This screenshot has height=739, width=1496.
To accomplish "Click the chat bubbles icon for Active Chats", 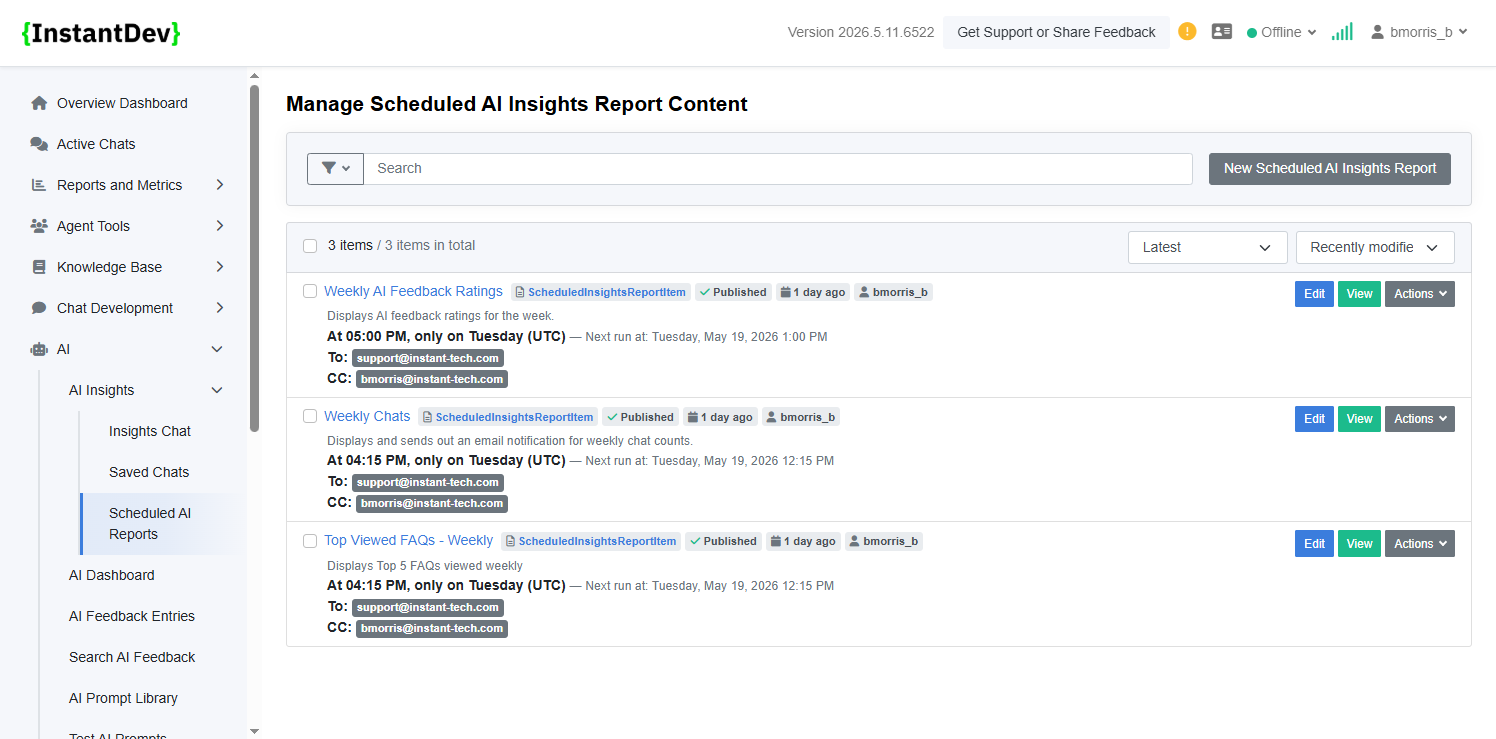I will [39, 144].
